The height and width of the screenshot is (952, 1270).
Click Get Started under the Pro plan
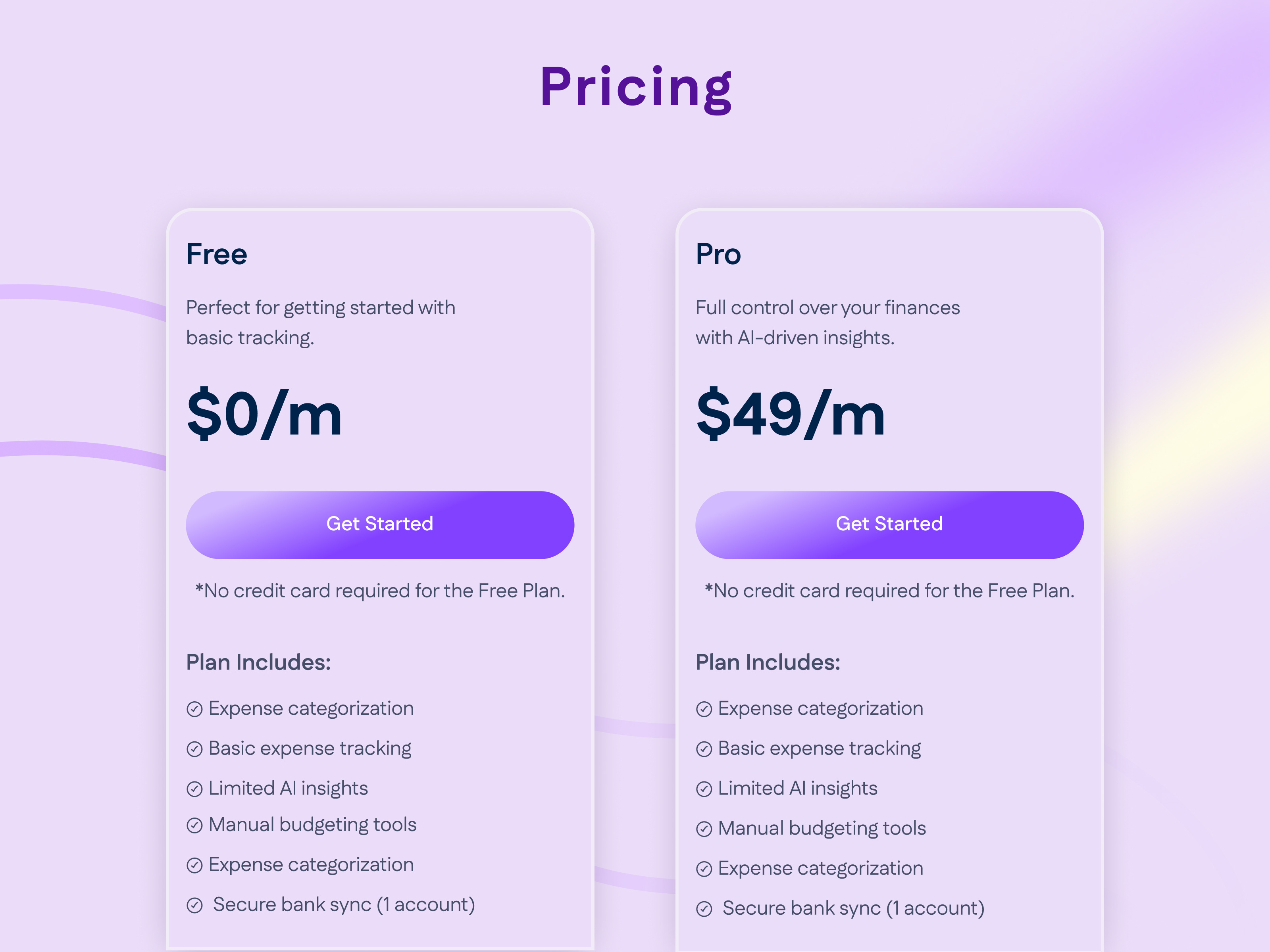click(x=889, y=524)
